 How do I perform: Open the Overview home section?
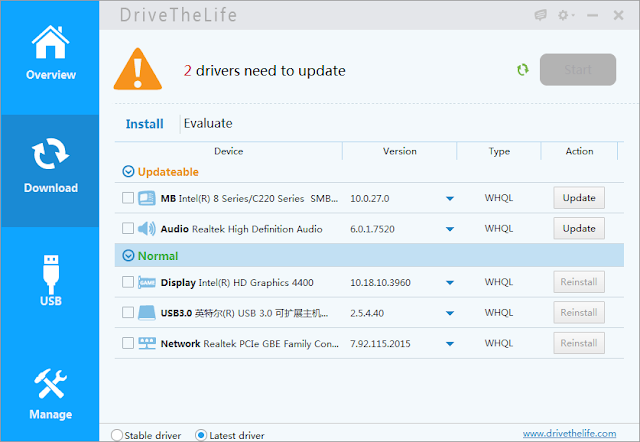[x=51, y=53]
